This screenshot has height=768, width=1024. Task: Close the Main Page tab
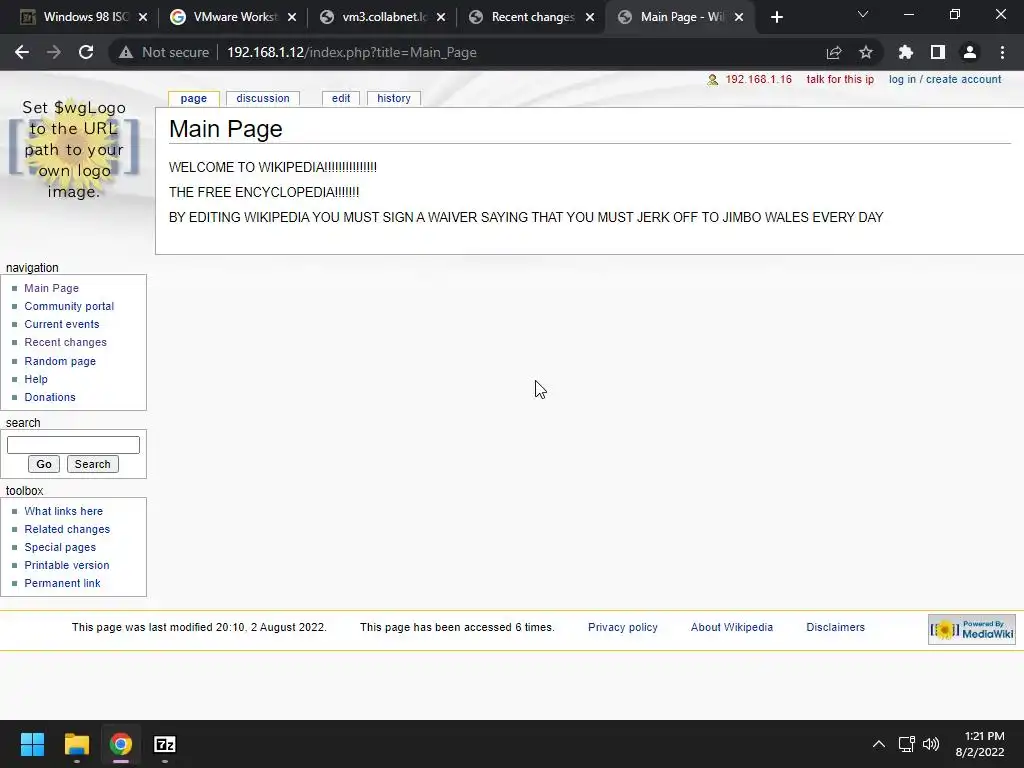tap(739, 17)
